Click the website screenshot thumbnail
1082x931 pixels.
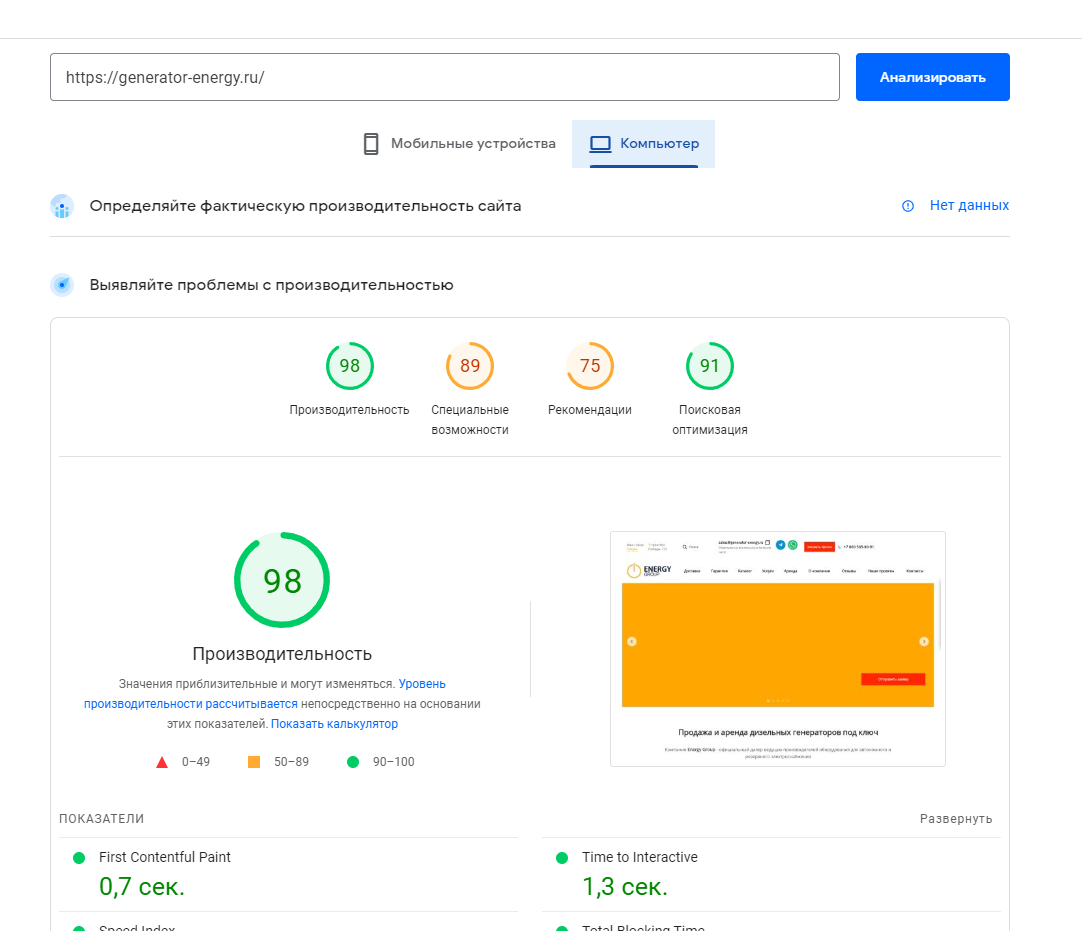pyautogui.click(x=777, y=649)
